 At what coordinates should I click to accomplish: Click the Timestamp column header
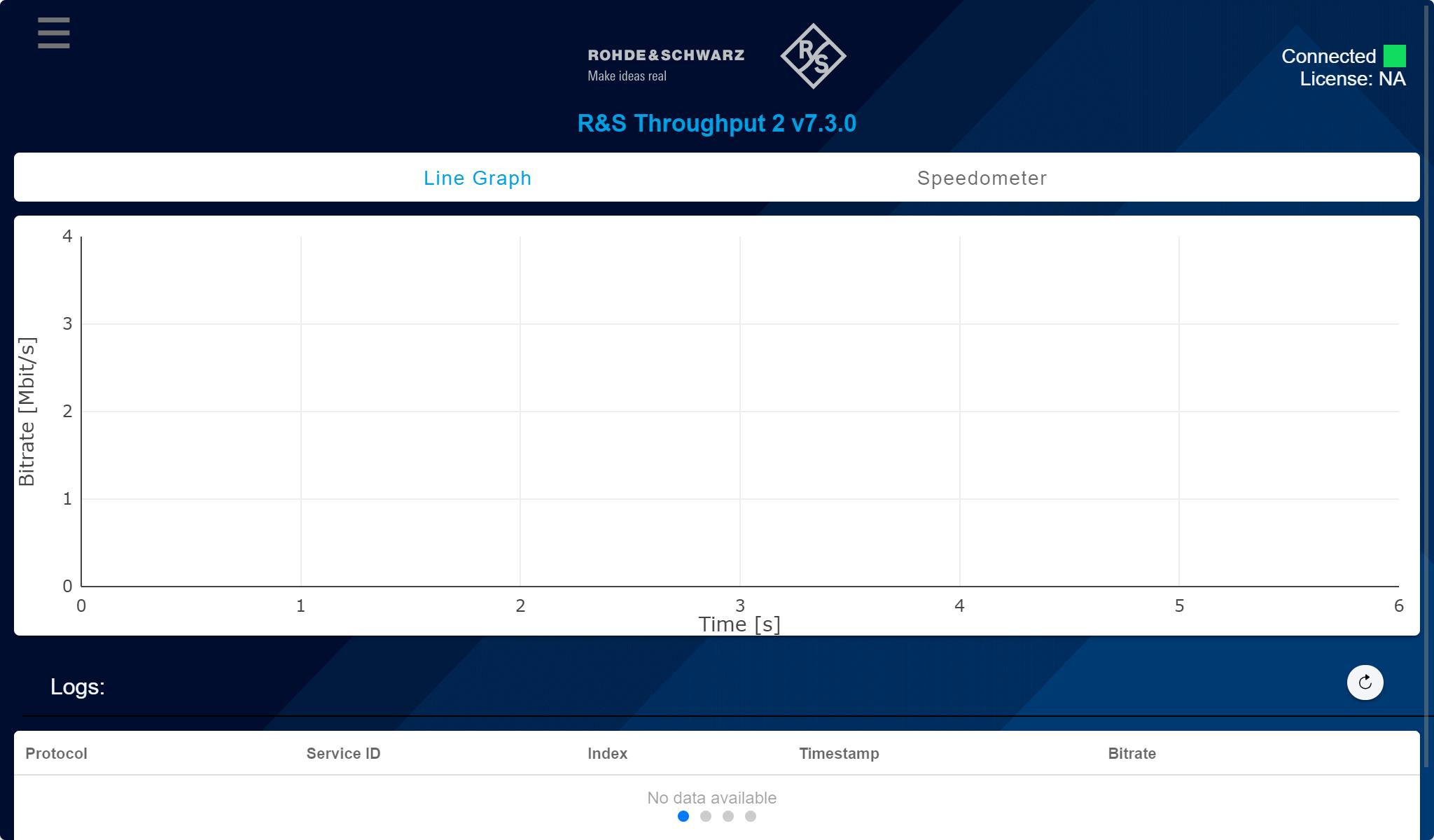839,754
